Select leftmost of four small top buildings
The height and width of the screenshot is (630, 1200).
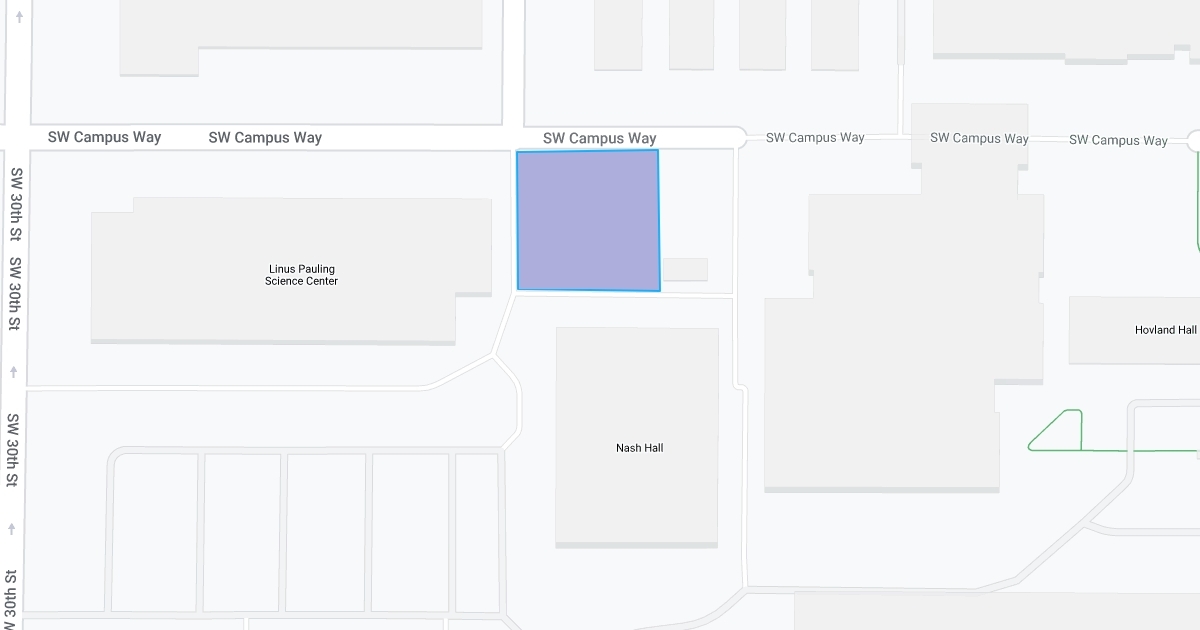(618, 35)
